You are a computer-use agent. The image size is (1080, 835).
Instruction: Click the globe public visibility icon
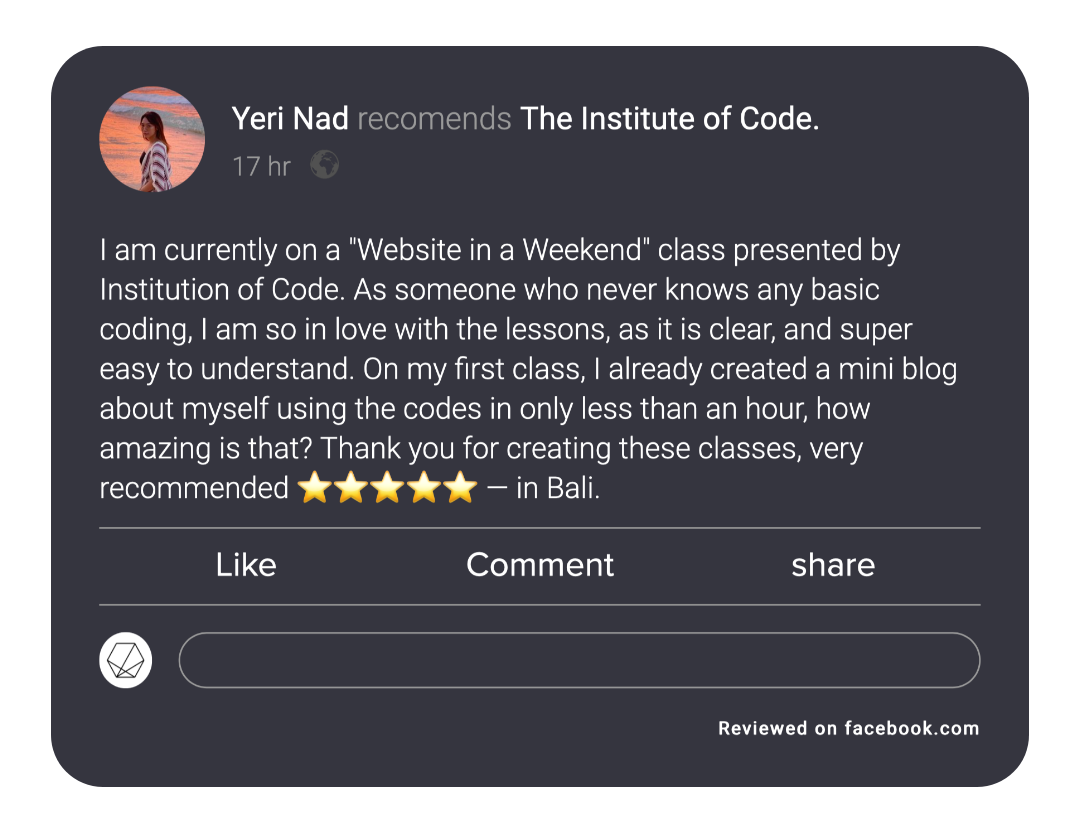pyautogui.click(x=324, y=165)
